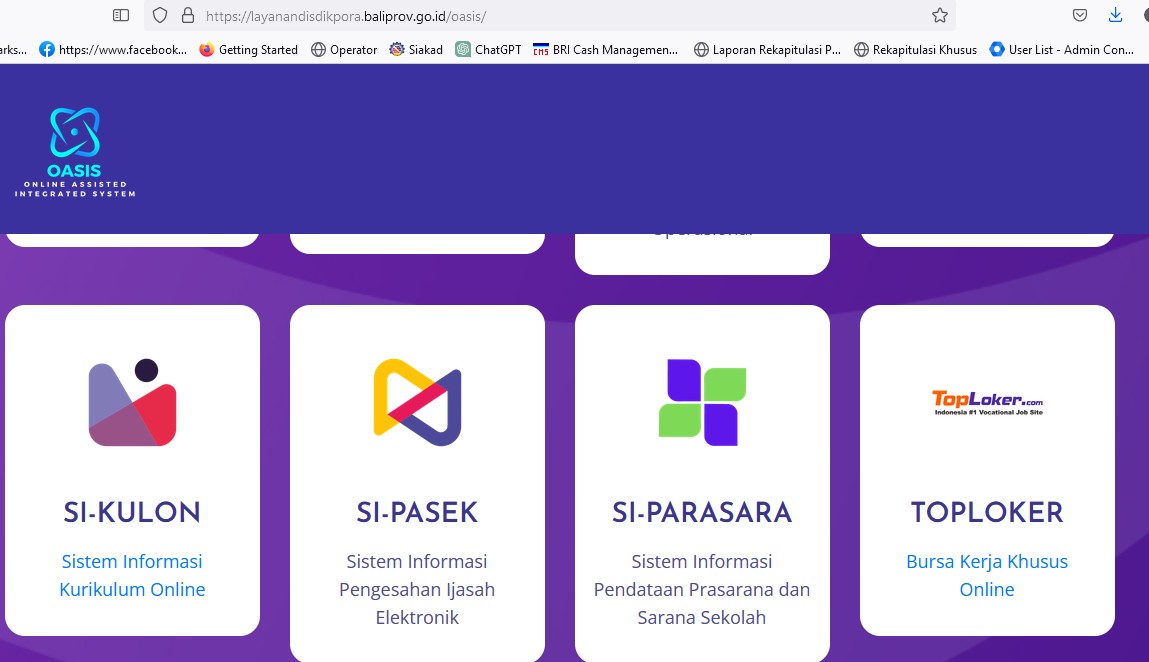Click the SI-PARASARA heading
Screen dimensions: 1149x662
pos(702,512)
